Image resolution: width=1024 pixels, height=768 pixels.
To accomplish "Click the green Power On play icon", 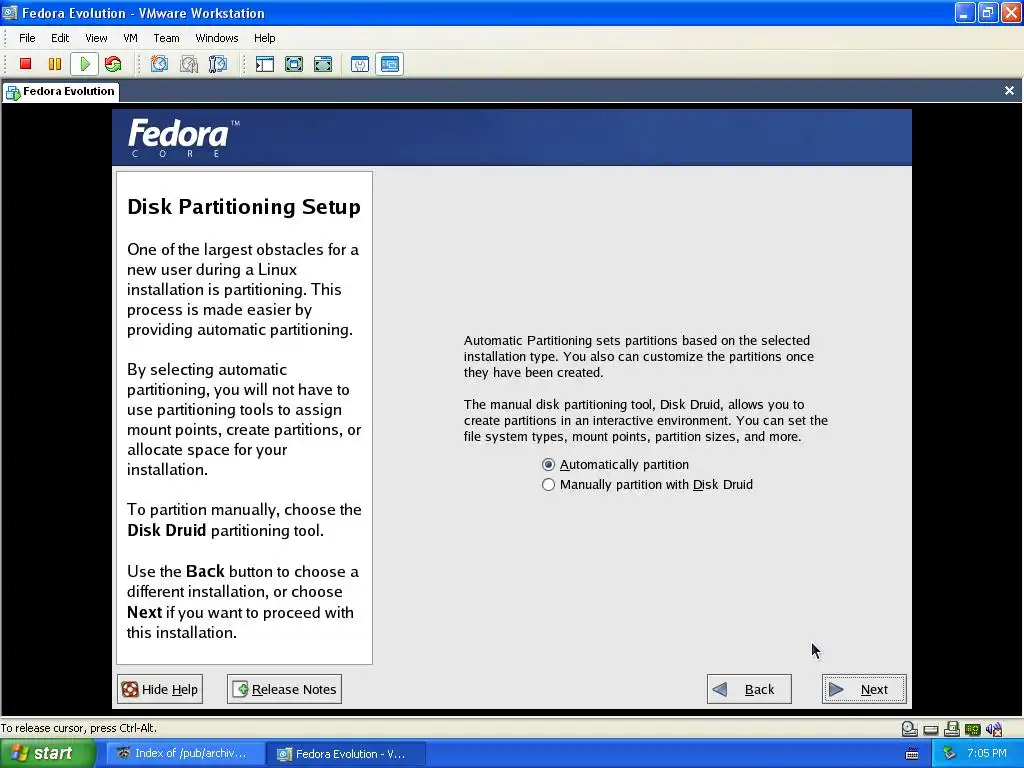I will [85, 64].
